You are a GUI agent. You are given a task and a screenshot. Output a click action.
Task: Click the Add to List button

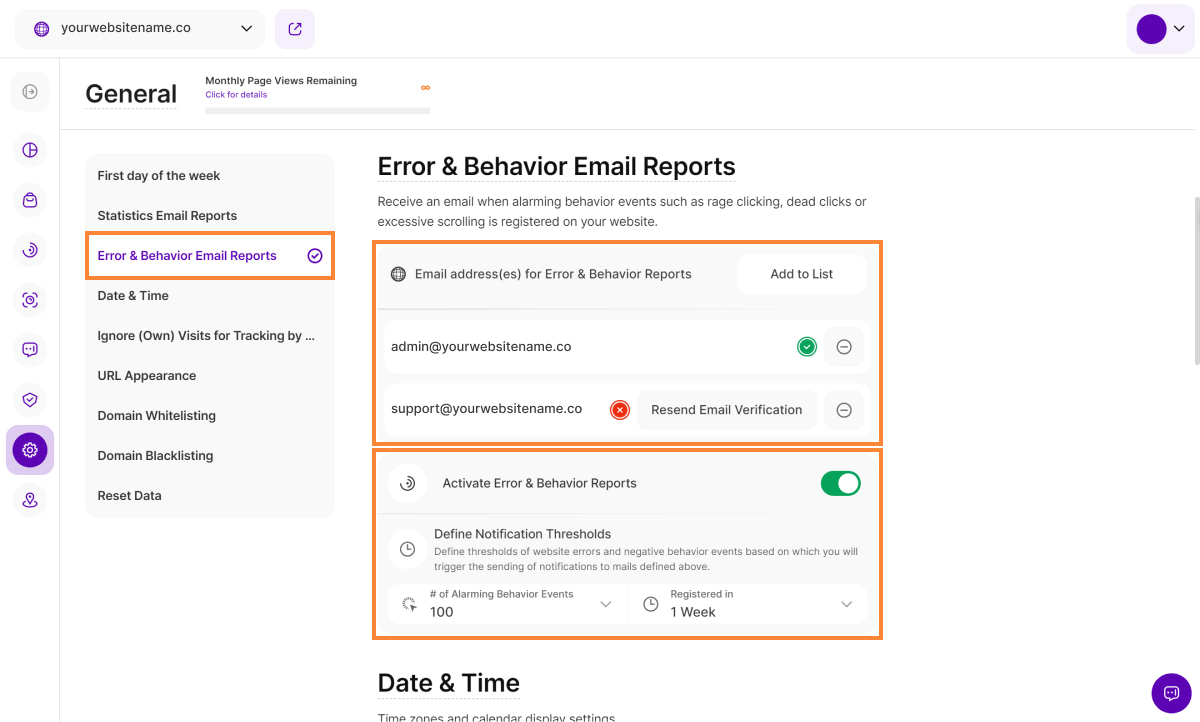click(x=801, y=274)
